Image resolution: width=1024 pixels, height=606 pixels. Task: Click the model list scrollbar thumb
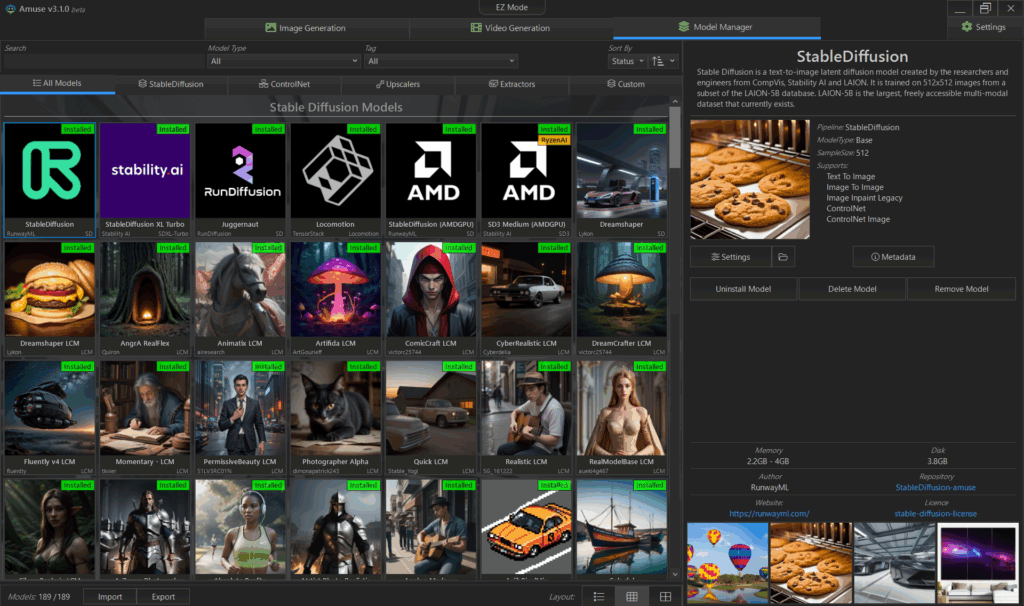pos(675,137)
